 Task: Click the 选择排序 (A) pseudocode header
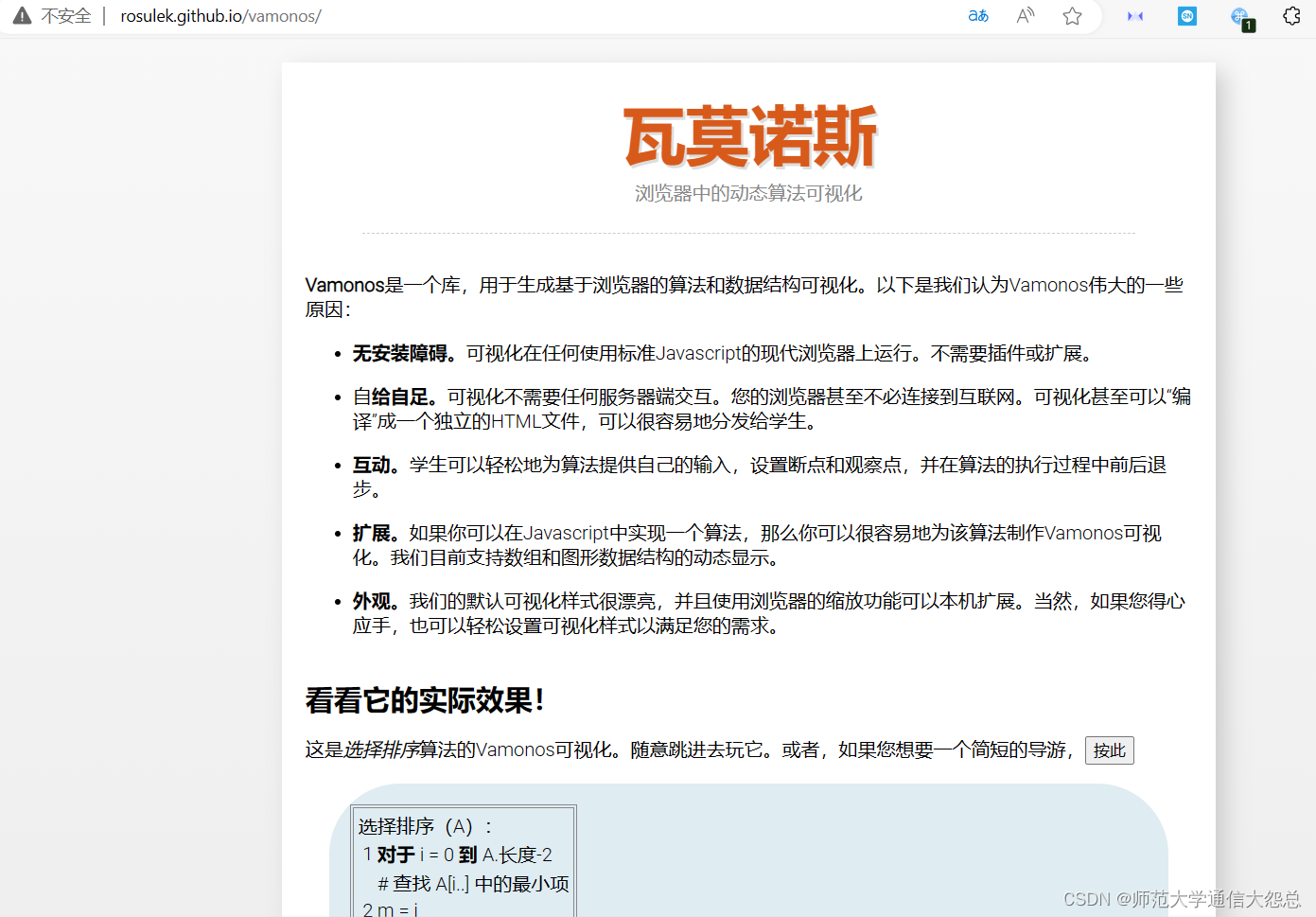pos(425,826)
